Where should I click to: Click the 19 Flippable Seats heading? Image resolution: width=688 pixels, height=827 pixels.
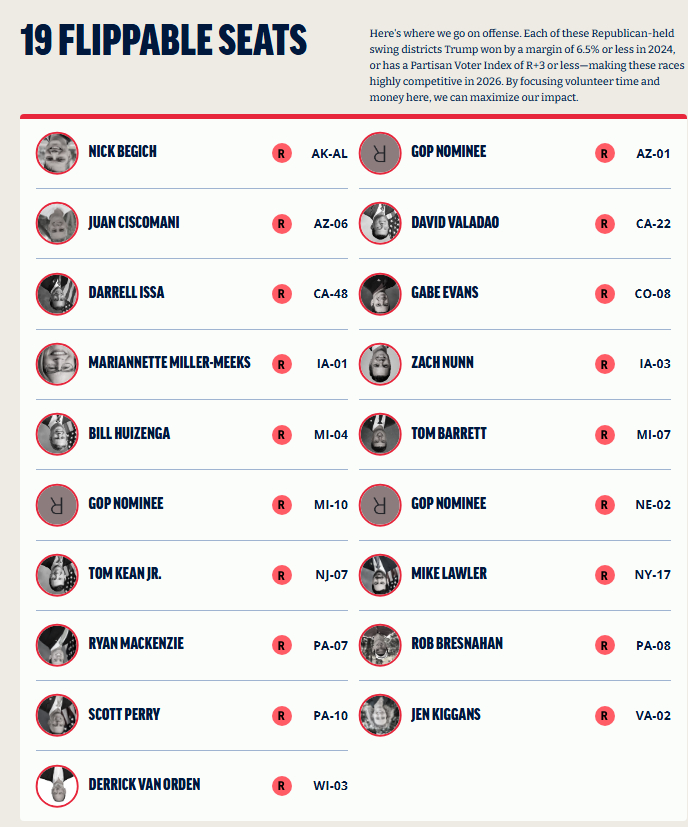164,42
